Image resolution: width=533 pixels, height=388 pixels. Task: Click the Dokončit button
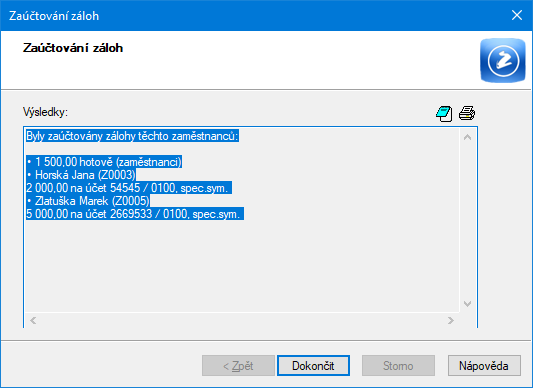[x=313, y=366]
